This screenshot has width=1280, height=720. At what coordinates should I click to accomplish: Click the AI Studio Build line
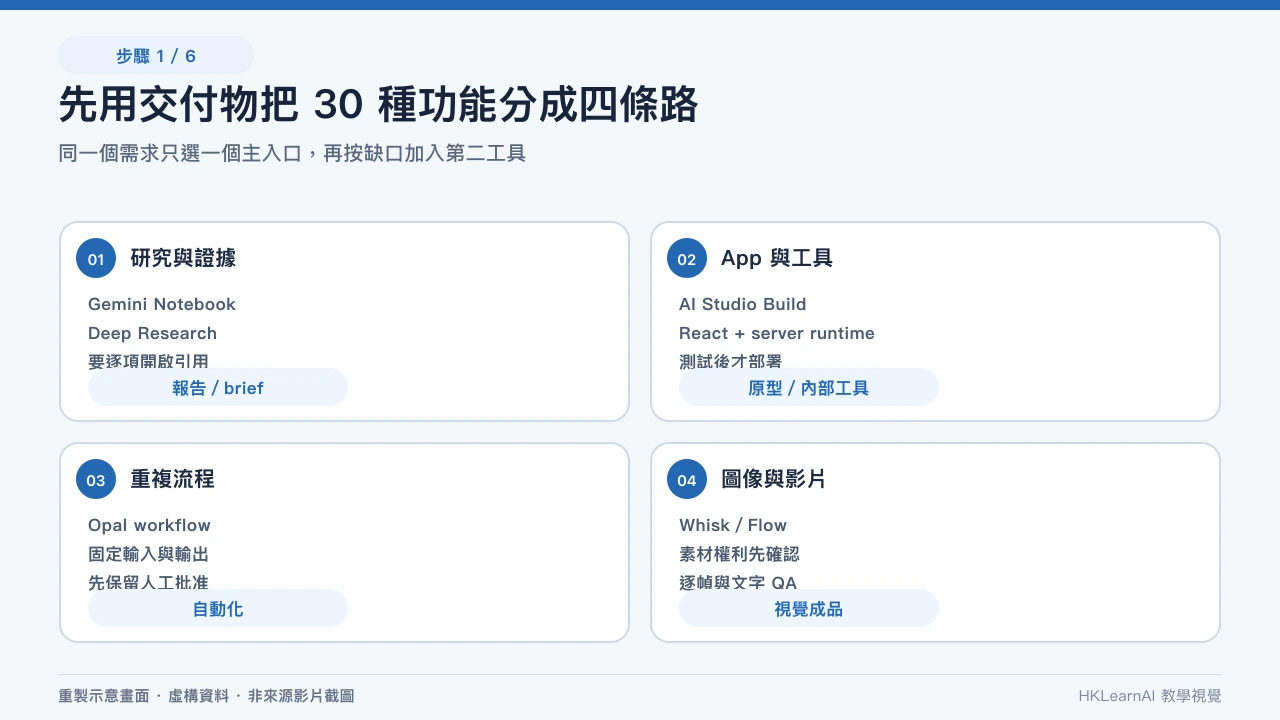[x=742, y=304]
